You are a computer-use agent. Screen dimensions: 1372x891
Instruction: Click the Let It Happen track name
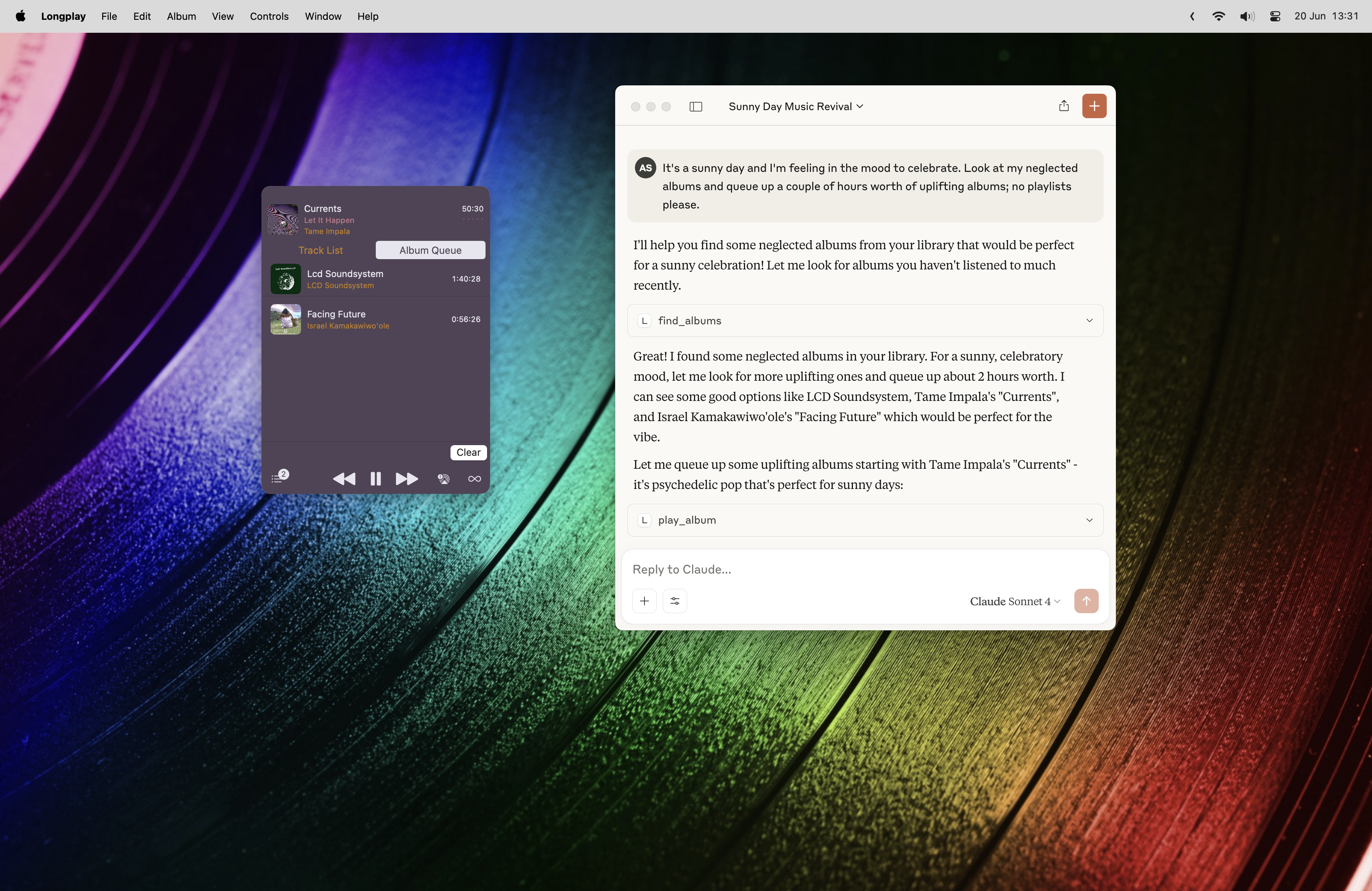click(329, 220)
